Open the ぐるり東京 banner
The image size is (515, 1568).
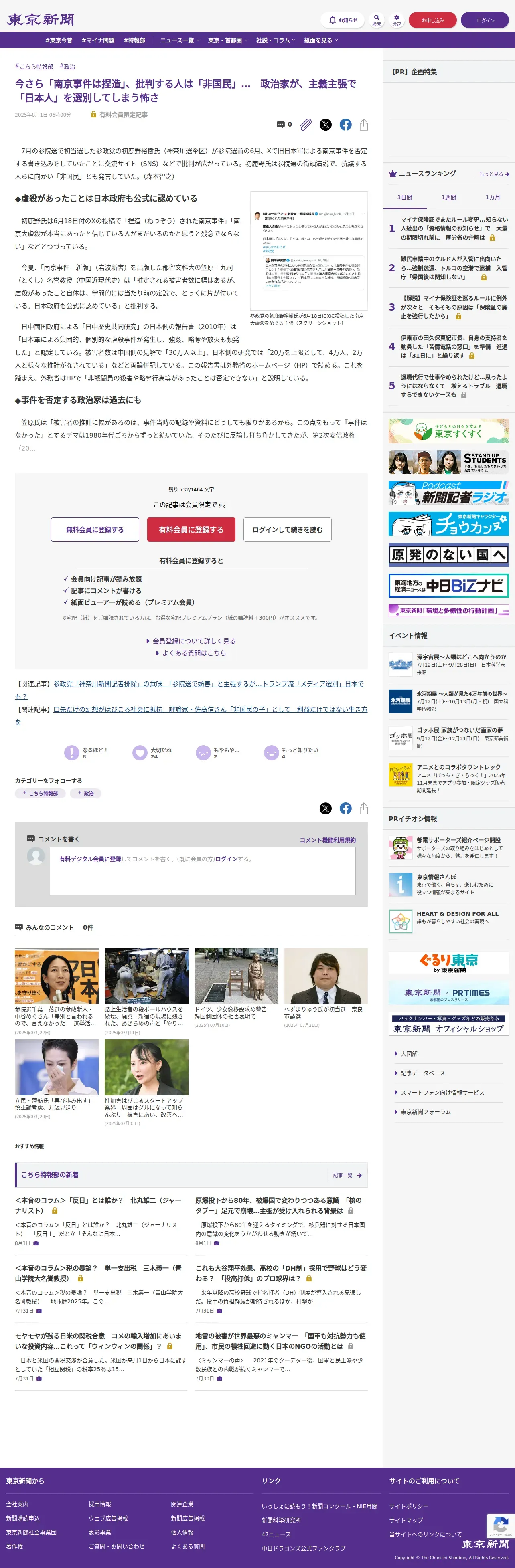point(448,962)
